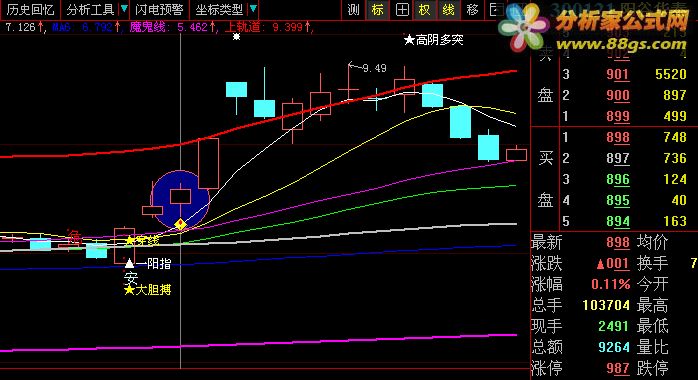Click the 坐标类型 button label
The height and width of the screenshot is (380, 698).
point(219,9)
